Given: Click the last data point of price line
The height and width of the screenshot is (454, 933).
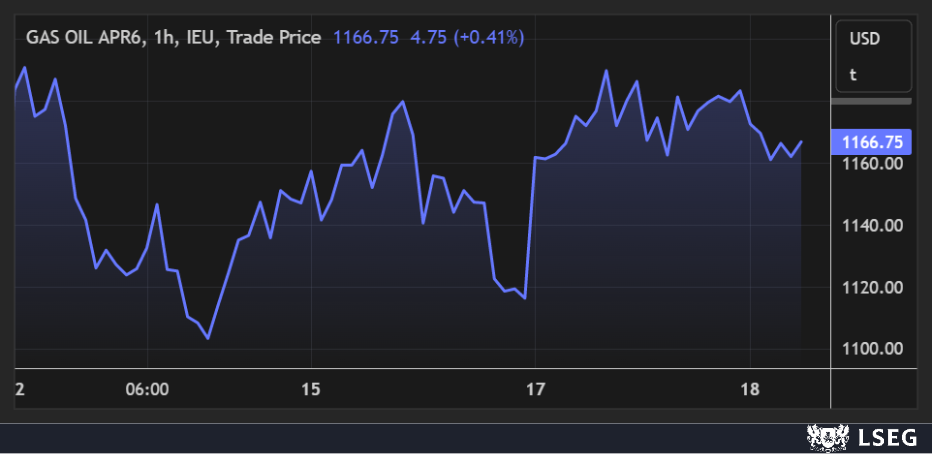Looking at the screenshot, I should pyautogui.click(x=802, y=141).
